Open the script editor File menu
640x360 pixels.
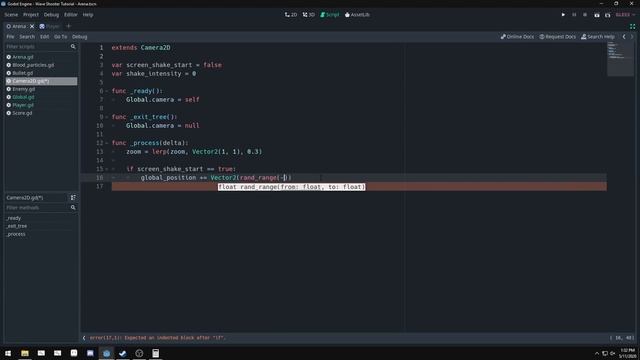tap(10, 37)
